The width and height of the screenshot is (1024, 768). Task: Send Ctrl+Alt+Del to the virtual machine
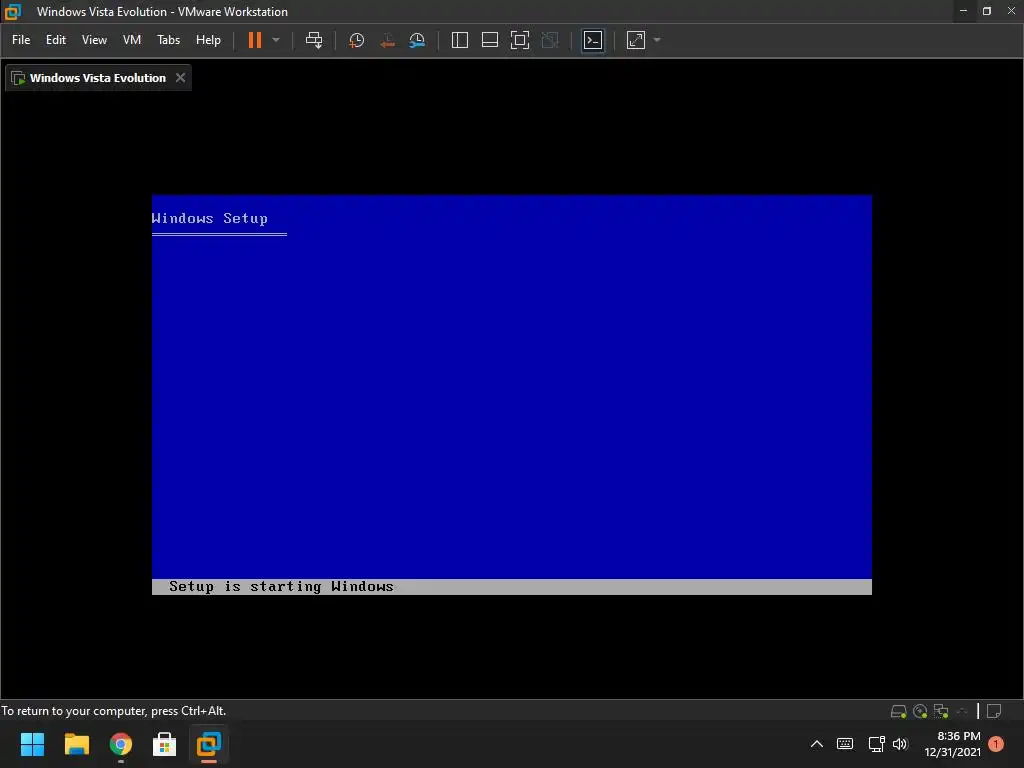[314, 40]
